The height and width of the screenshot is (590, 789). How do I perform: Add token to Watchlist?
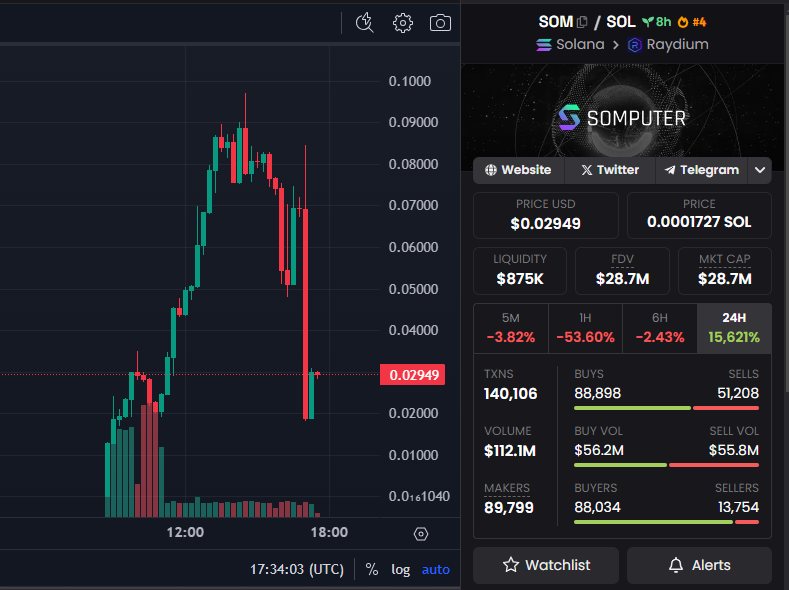pos(546,565)
